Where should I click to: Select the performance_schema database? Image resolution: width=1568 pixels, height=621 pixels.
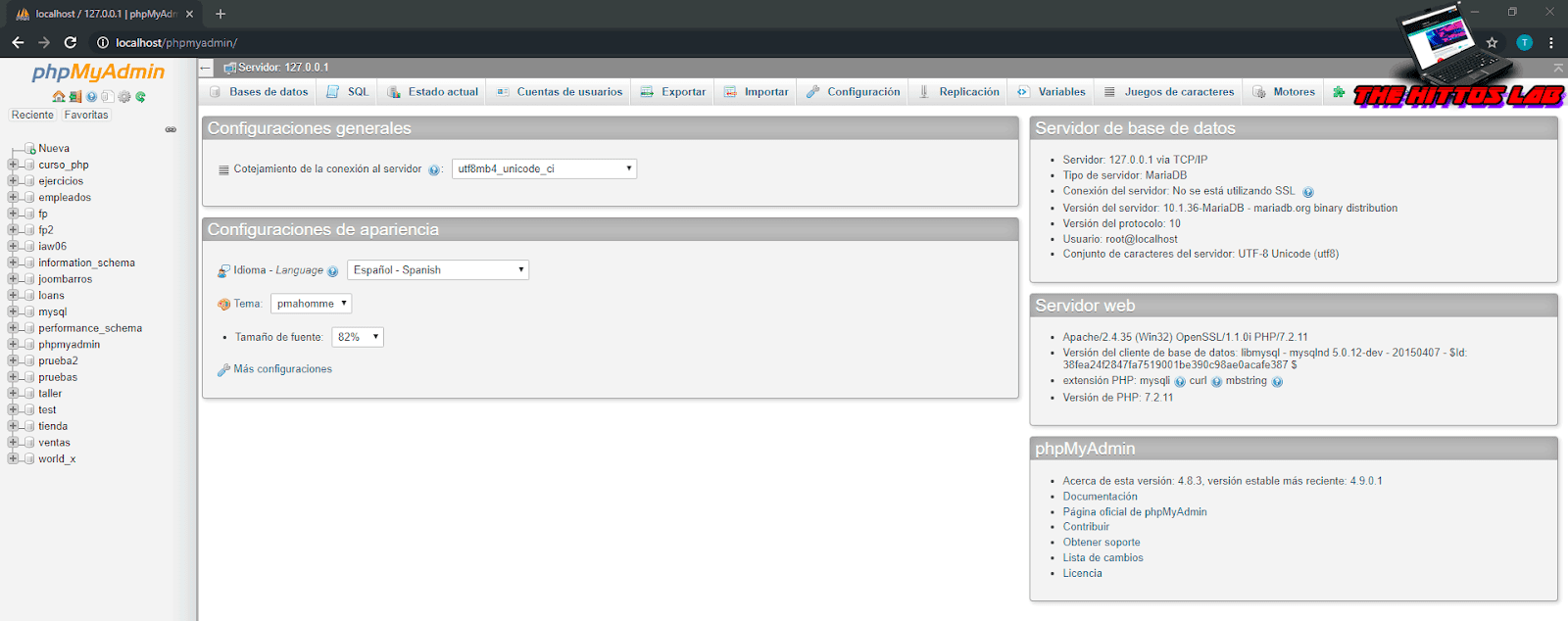[90, 328]
